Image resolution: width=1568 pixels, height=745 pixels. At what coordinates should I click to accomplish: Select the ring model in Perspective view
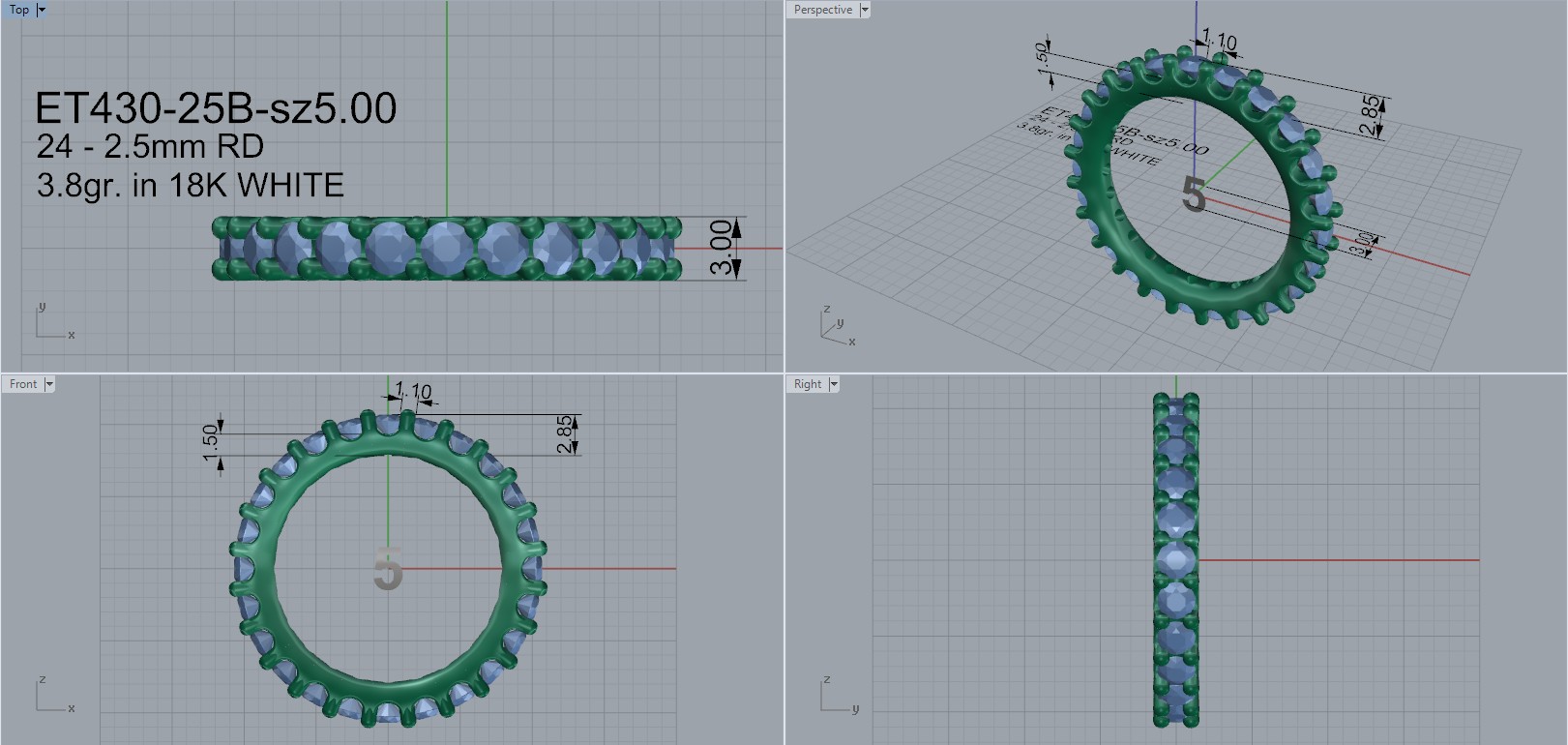[1202, 187]
